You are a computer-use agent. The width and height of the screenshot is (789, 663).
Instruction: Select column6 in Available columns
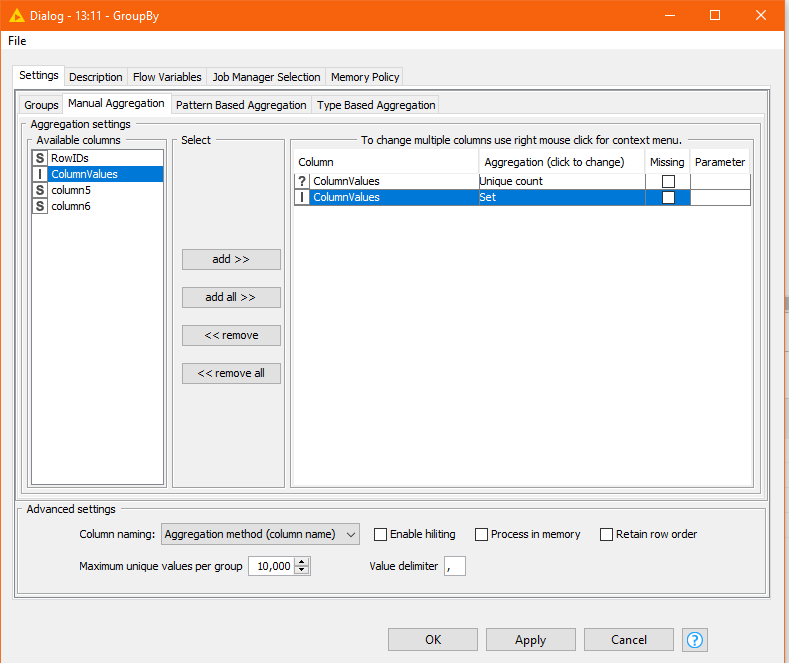[98, 206]
